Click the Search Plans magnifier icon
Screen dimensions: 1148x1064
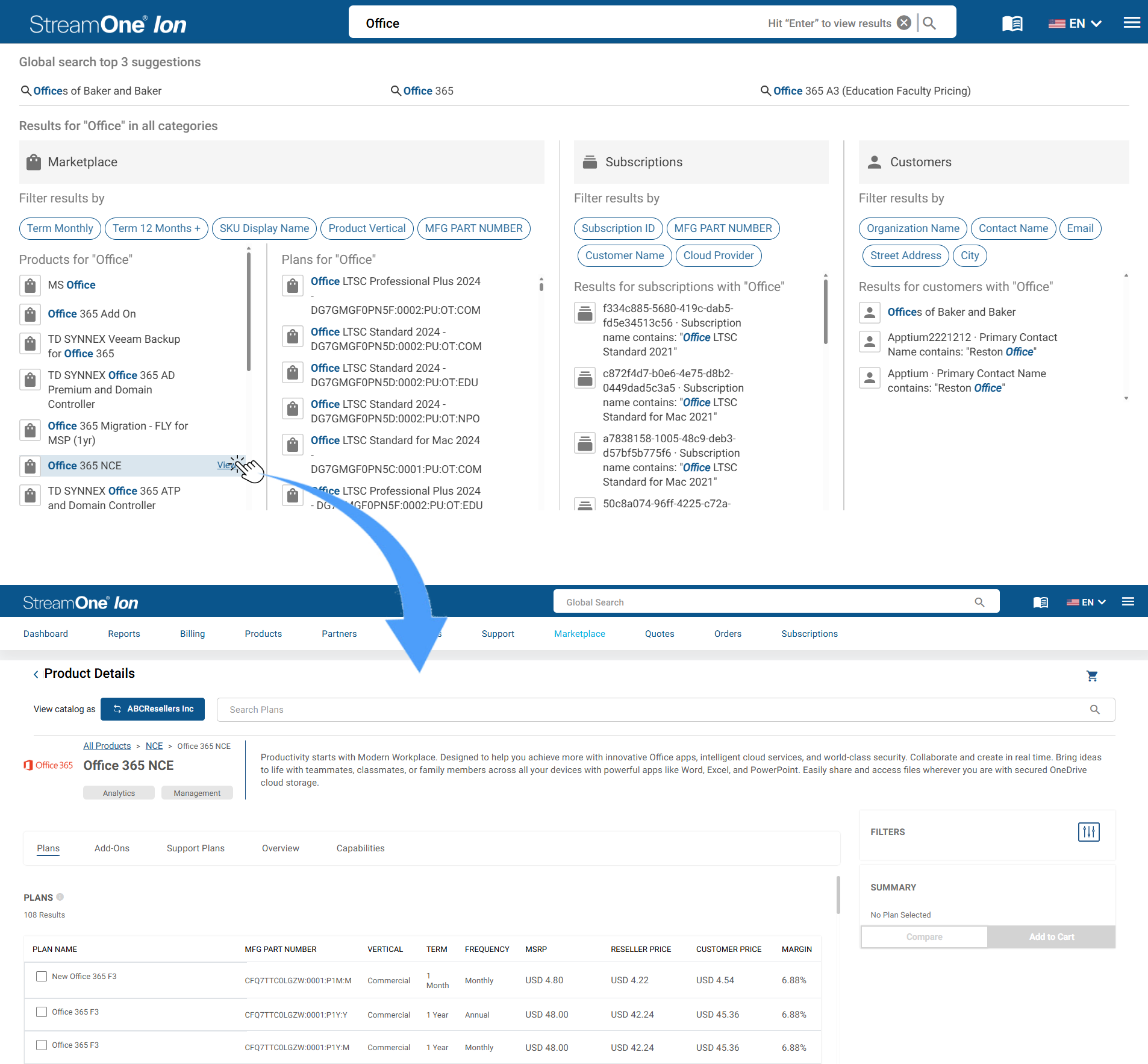1095,710
